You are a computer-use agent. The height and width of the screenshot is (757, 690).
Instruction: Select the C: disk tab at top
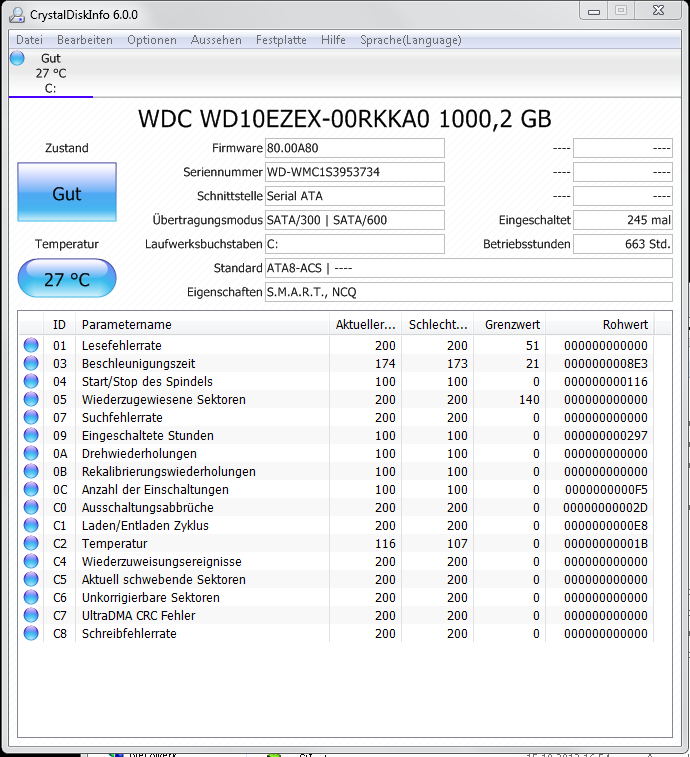pyautogui.click(x=51, y=73)
